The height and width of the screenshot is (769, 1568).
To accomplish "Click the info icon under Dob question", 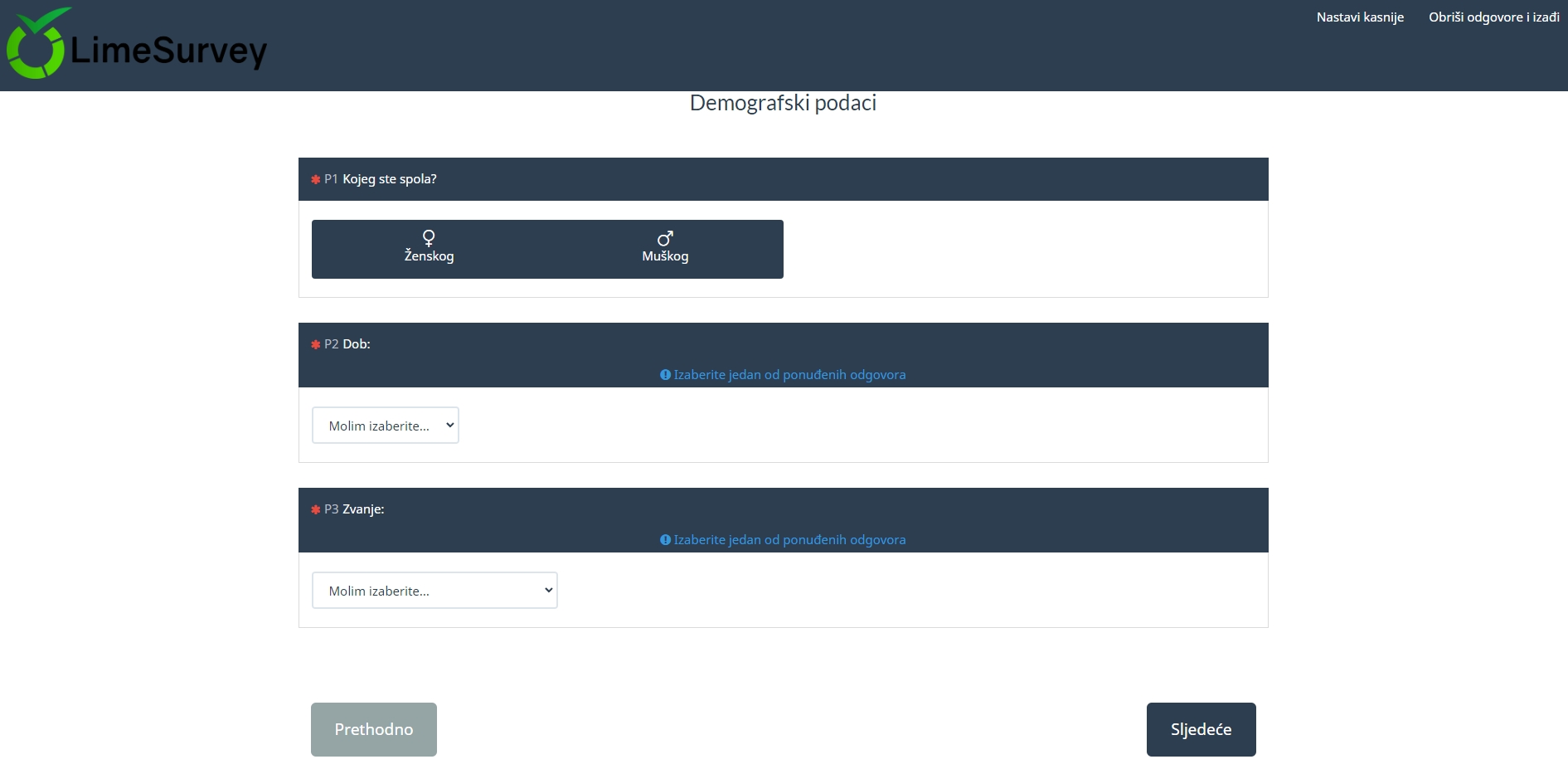I will (x=665, y=375).
